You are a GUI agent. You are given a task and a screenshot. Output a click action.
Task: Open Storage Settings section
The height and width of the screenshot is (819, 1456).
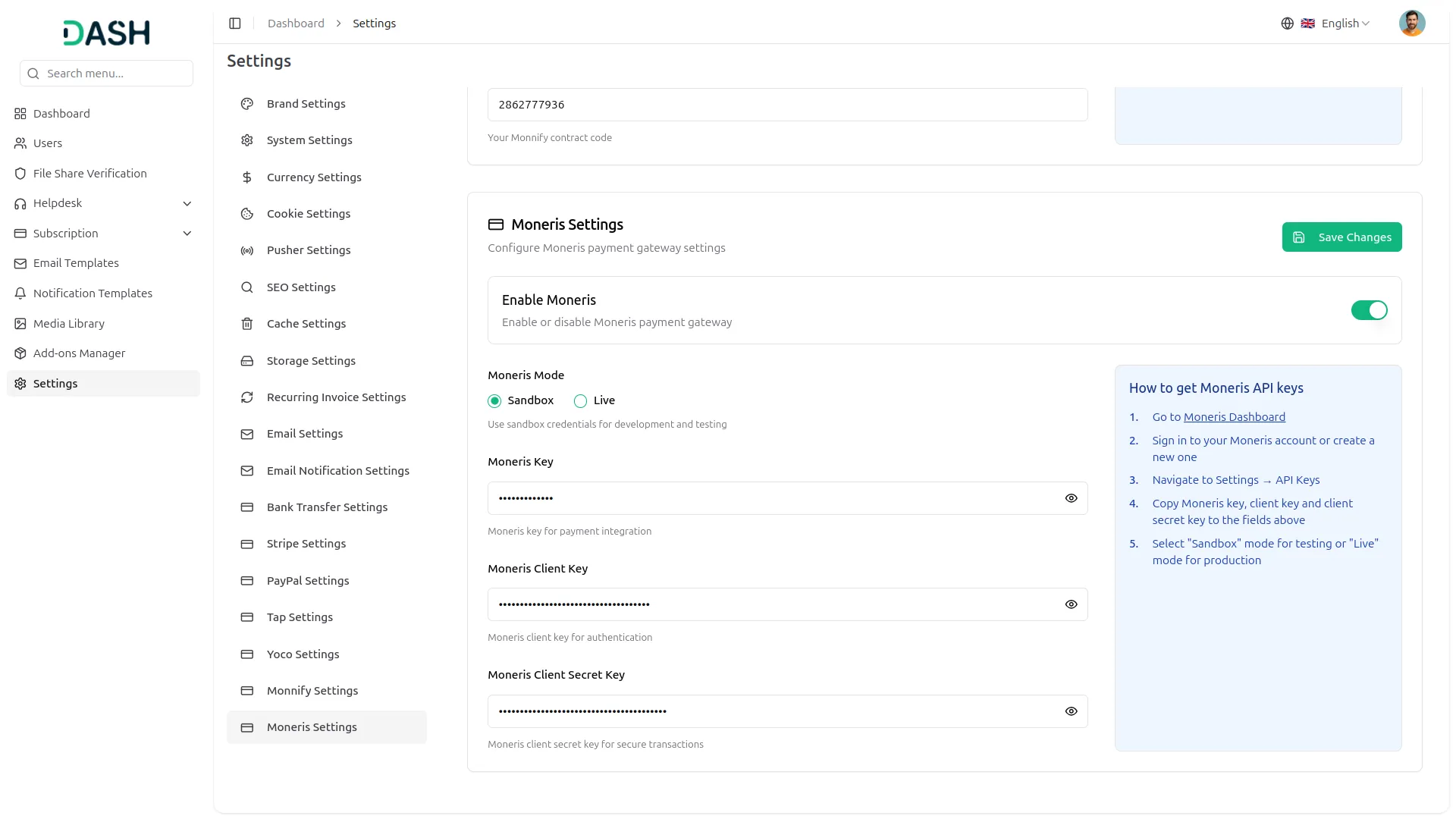326,361
